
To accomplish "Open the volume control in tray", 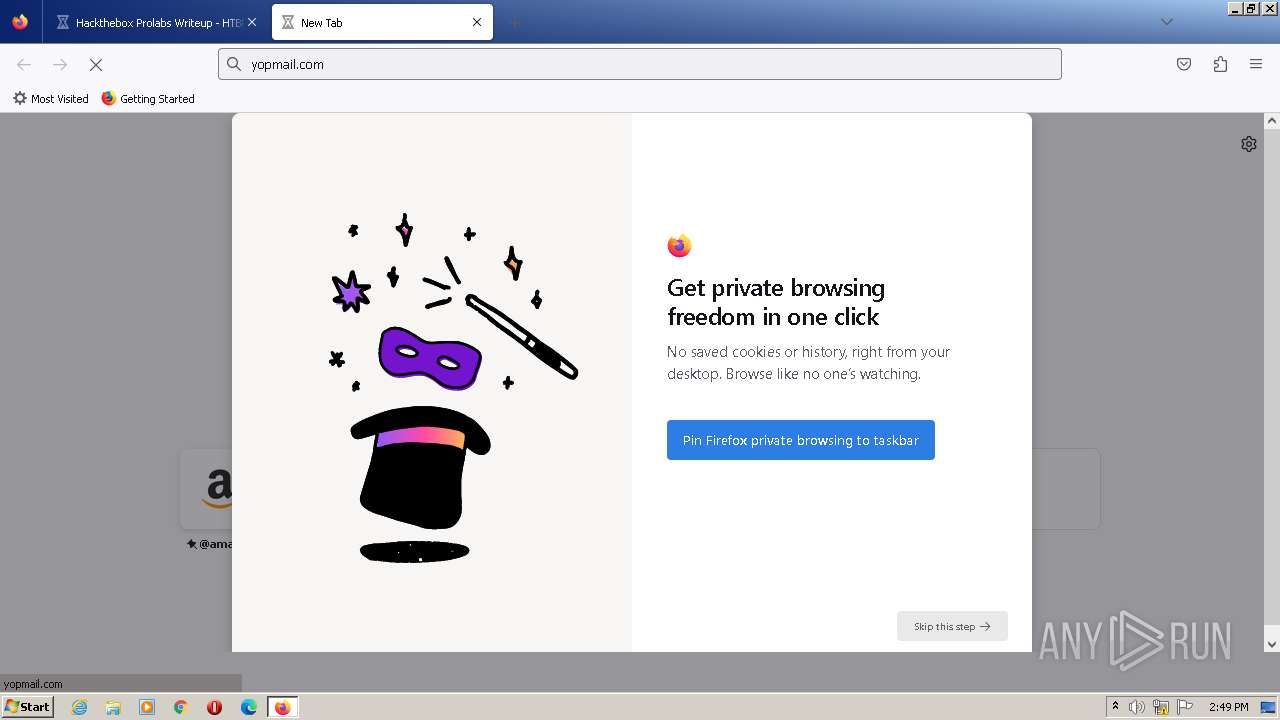I will click(x=1137, y=707).
